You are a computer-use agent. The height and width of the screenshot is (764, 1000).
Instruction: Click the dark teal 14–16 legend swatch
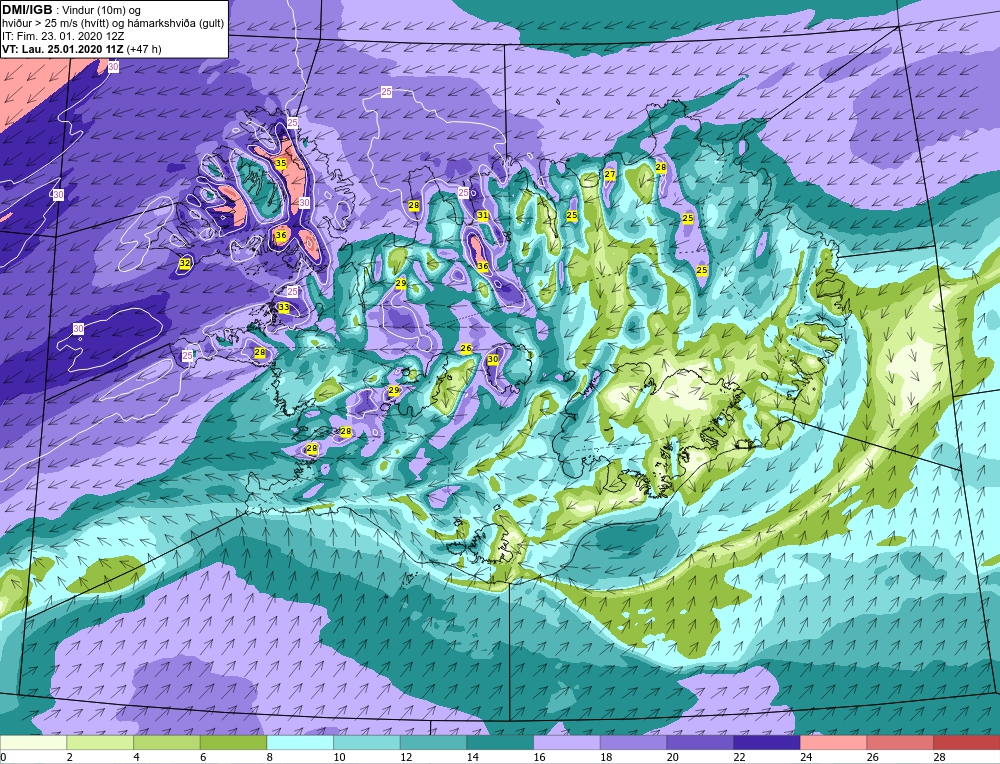click(x=500, y=742)
